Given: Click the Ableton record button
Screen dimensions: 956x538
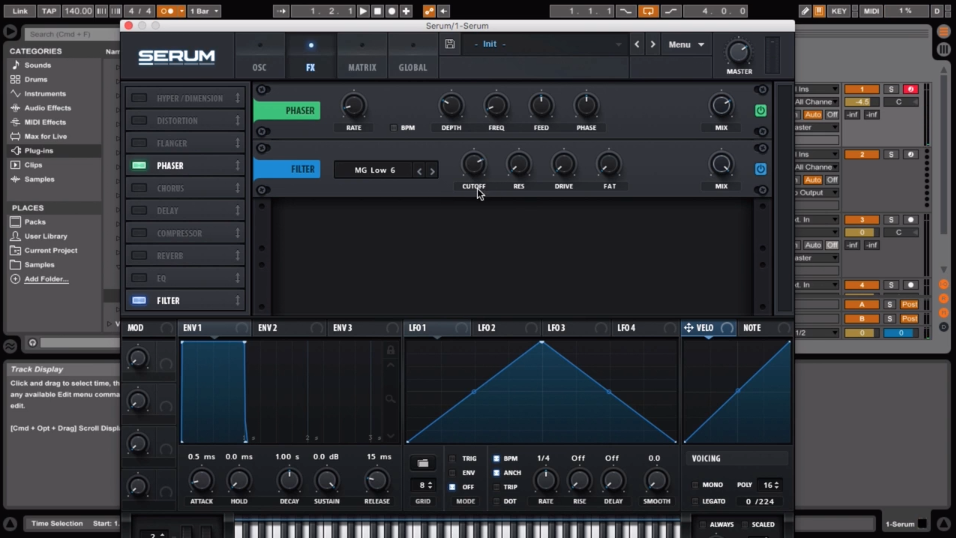Looking at the screenshot, I should 392,11.
